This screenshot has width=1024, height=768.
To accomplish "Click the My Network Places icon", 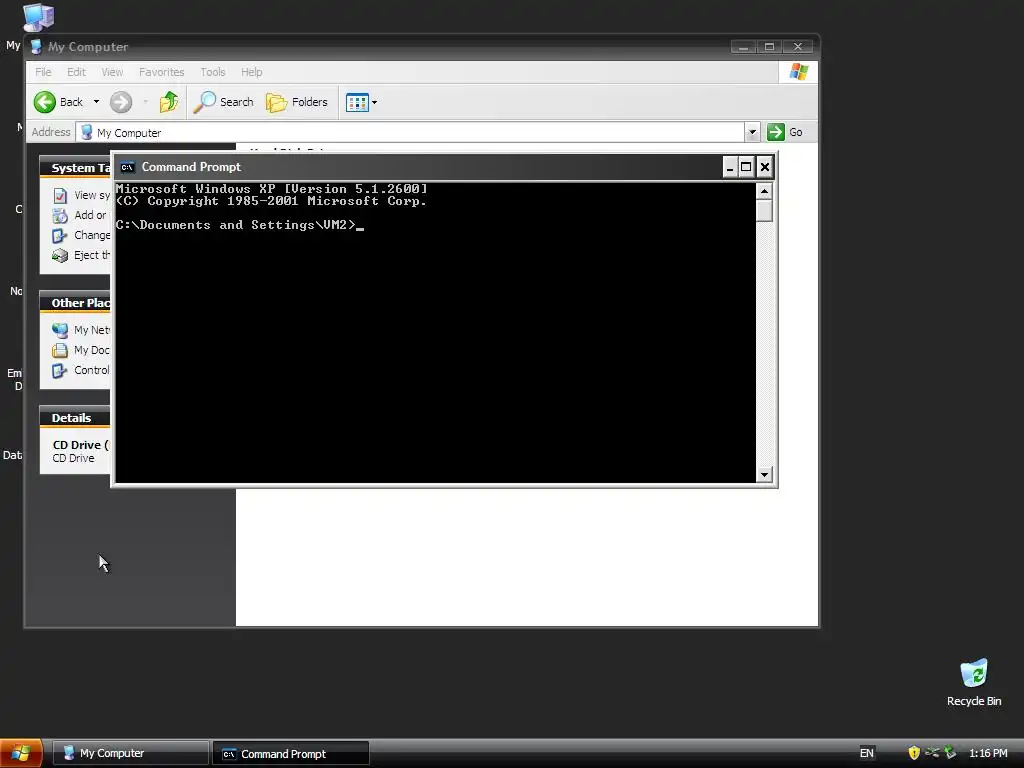I will pos(60,330).
